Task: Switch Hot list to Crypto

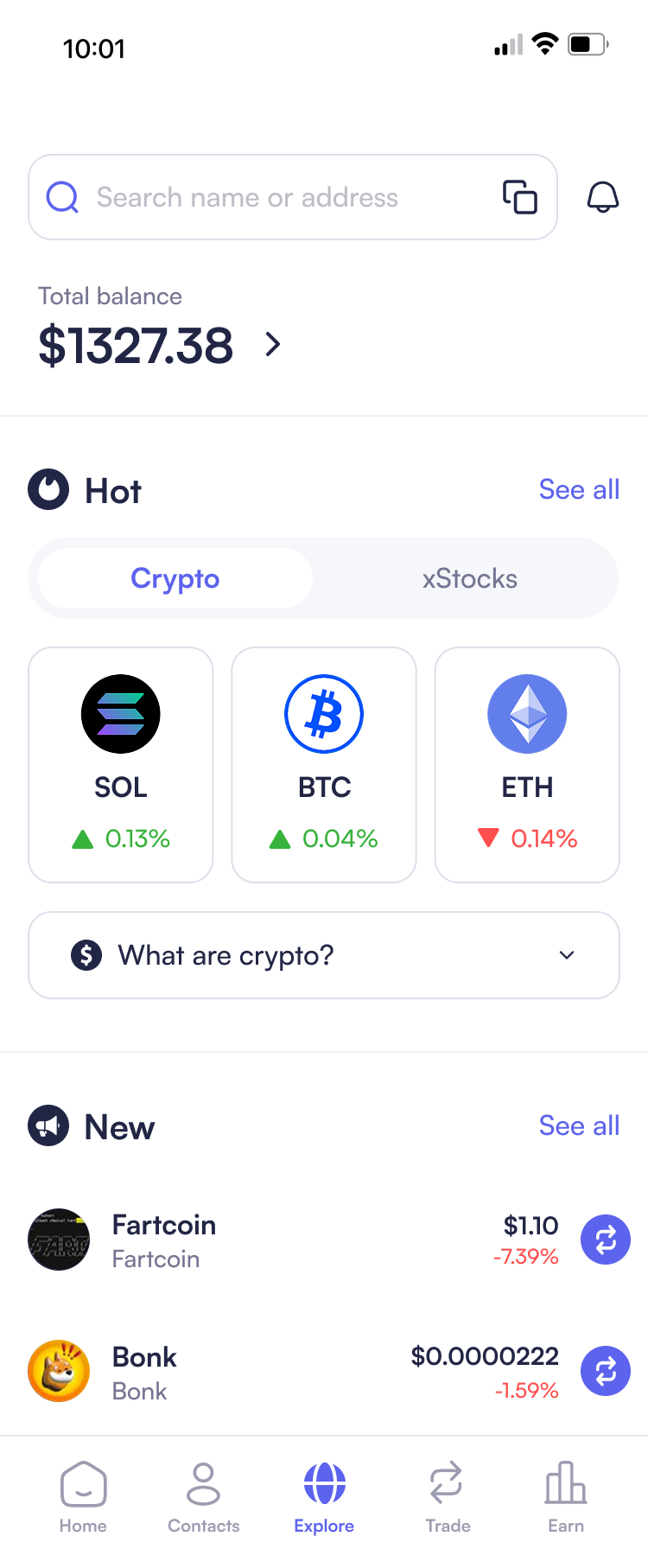Action: [175, 578]
